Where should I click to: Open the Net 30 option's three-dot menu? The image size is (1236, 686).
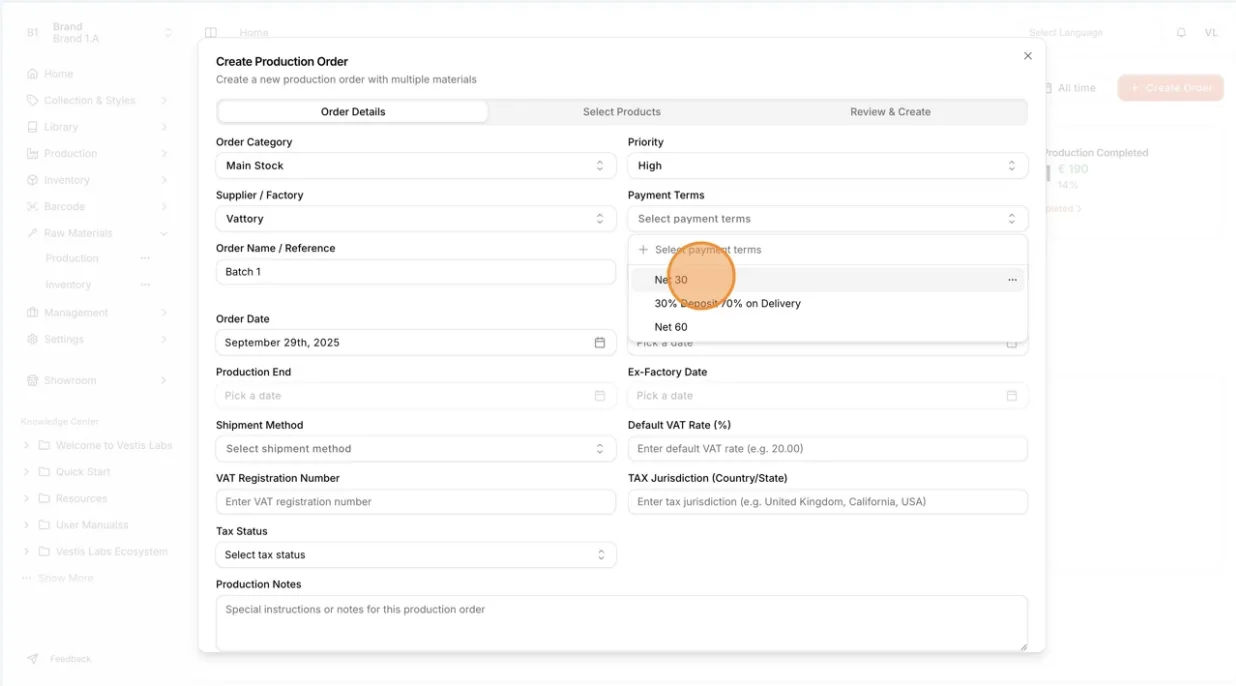tap(1012, 280)
